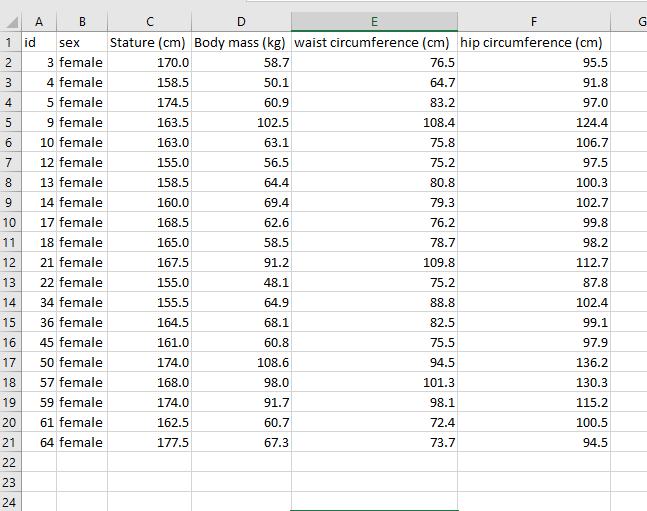
Task: Select waist circumference cell 73.7
Action: pyautogui.click(x=374, y=442)
